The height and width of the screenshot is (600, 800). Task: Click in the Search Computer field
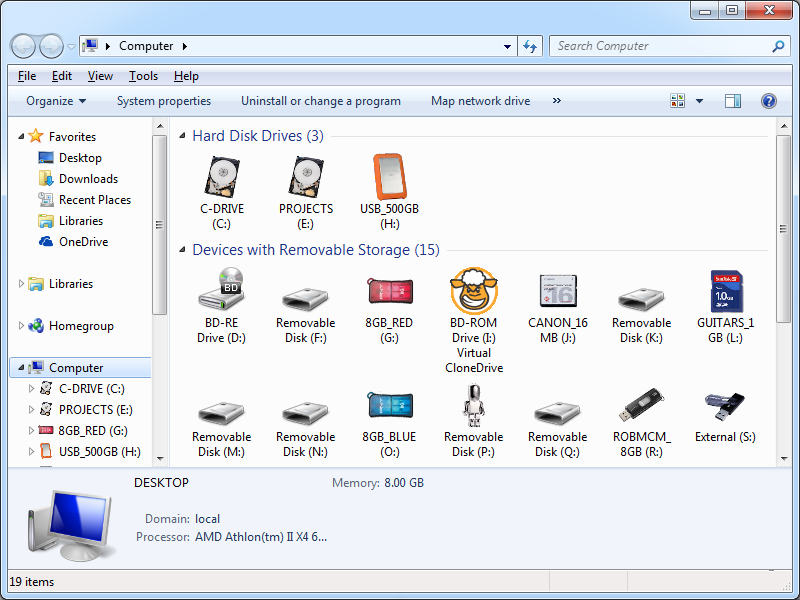660,46
